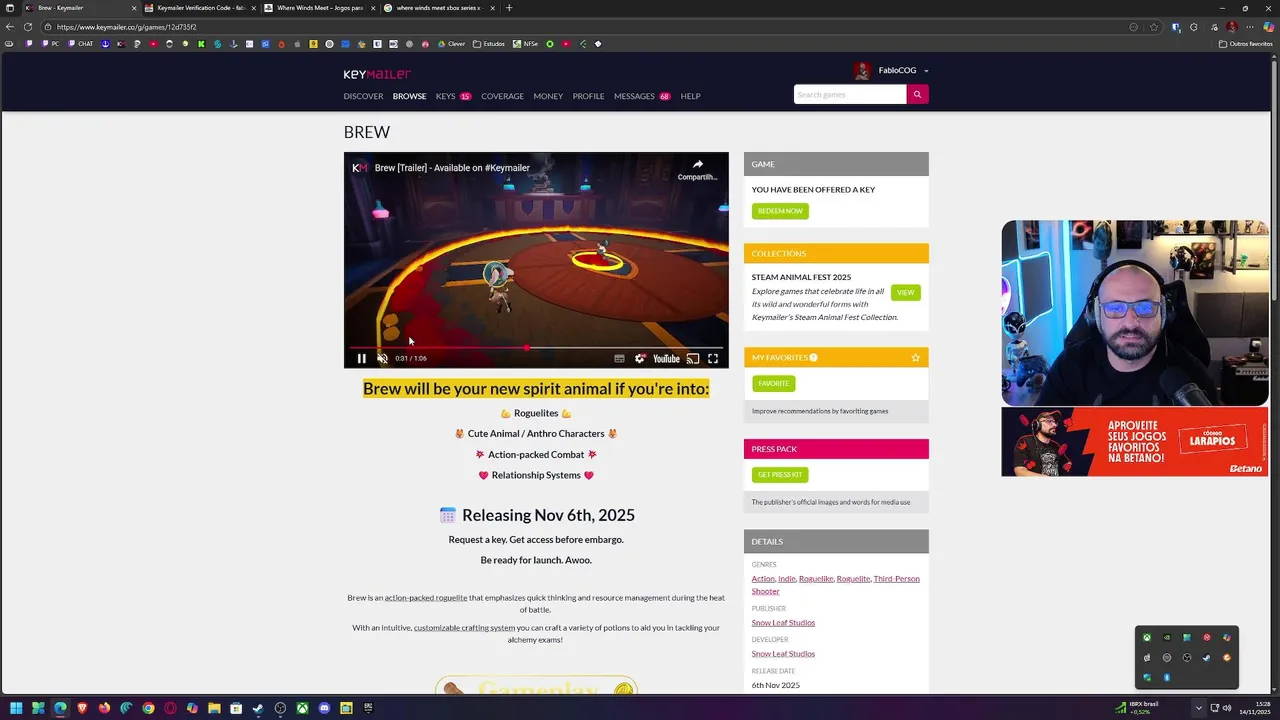Open the Action genre link
Image resolution: width=1280 pixels, height=720 pixels.
(x=763, y=579)
